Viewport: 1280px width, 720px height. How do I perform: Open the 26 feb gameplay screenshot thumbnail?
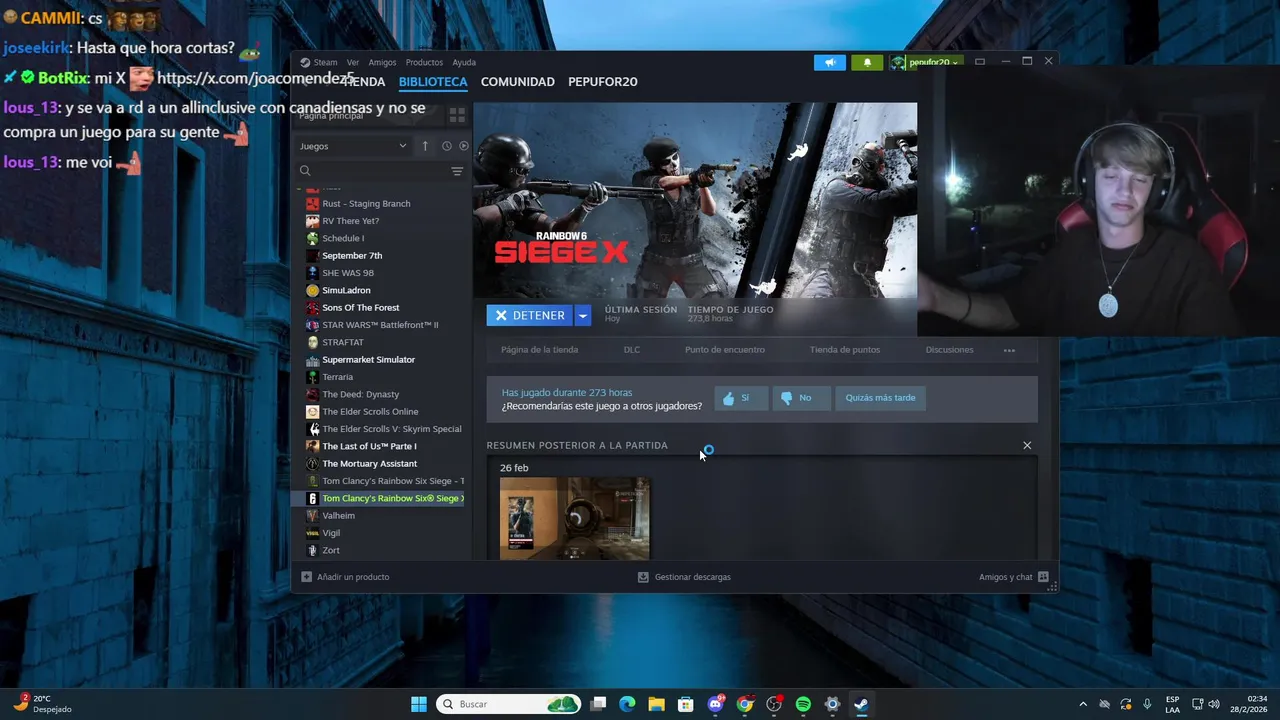(x=575, y=518)
